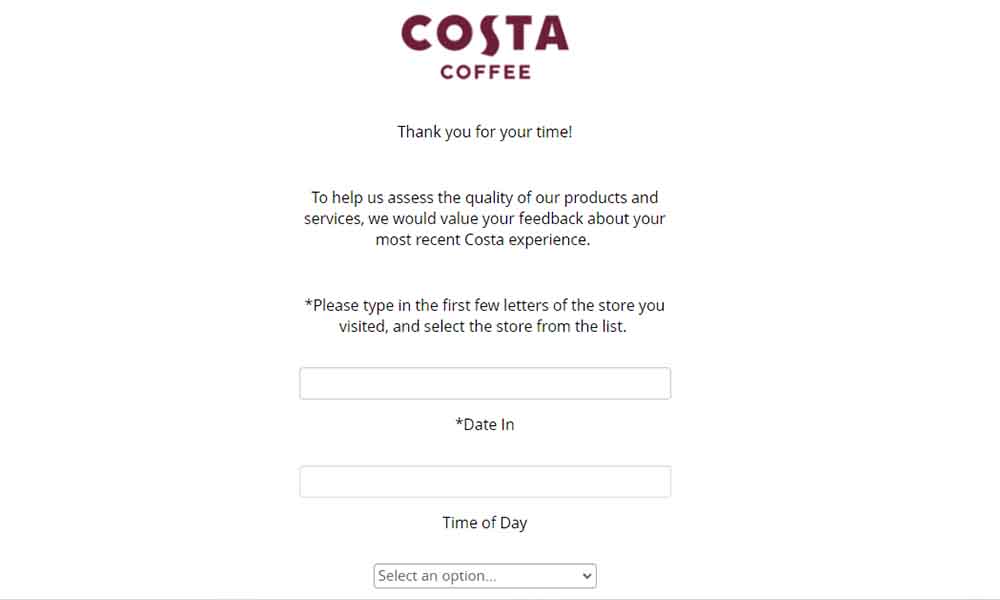Click the letter C in Costa logo
Image resolution: width=1000 pixels, height=600 pixels.
tap(418, 33)
